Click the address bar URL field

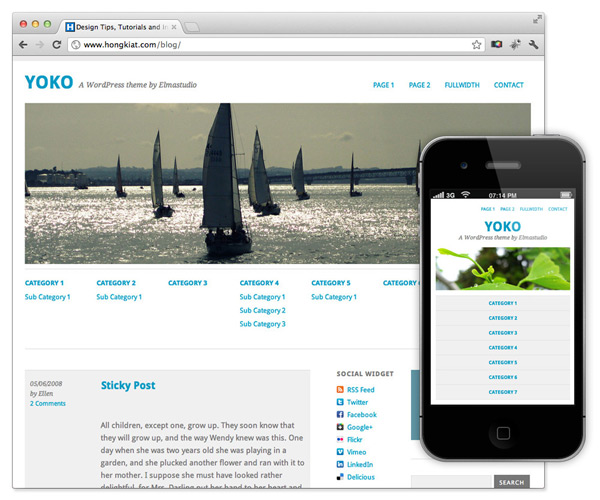point(276,45)
